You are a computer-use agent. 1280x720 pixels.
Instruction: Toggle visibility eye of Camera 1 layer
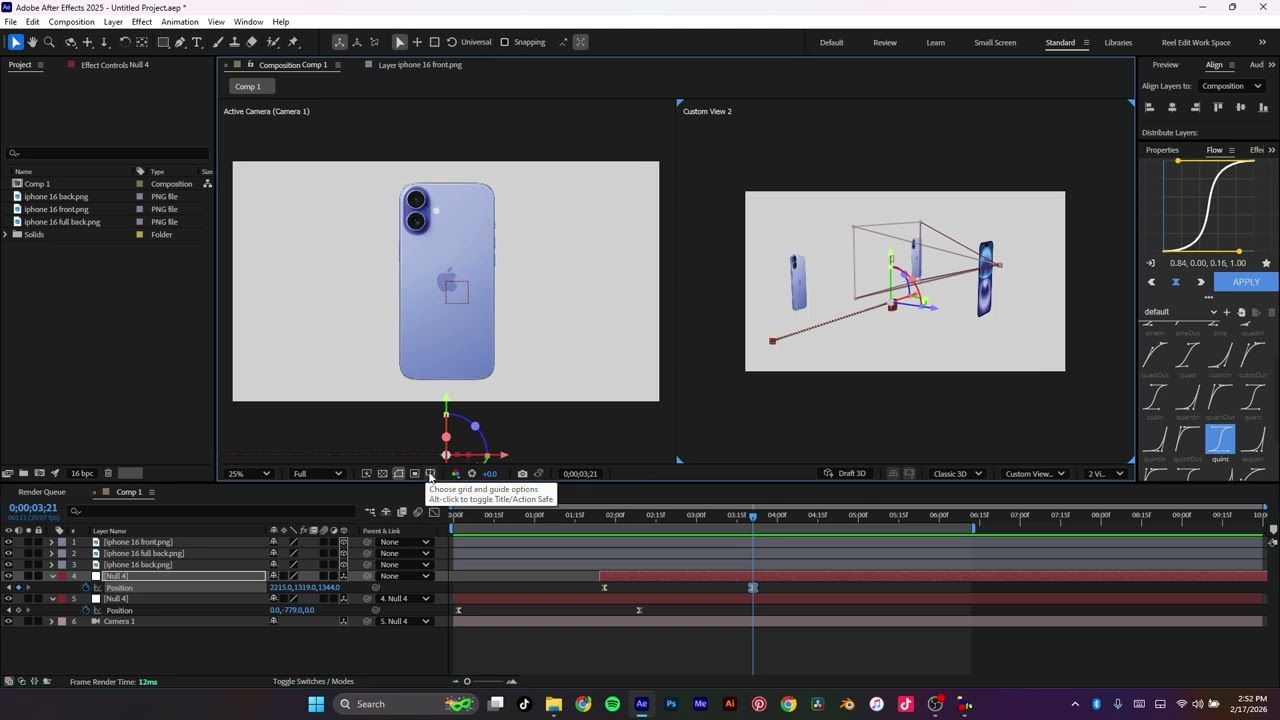tap(8, 621)
